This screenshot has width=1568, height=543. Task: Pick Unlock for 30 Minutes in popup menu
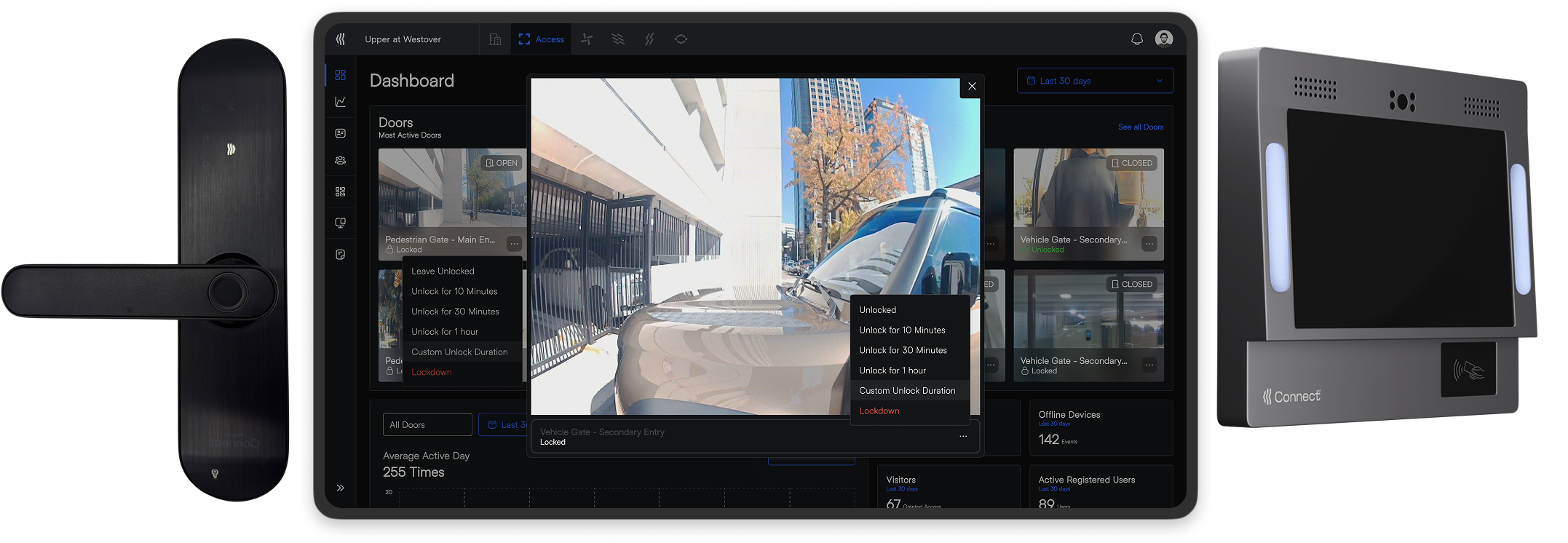(910, 350)
